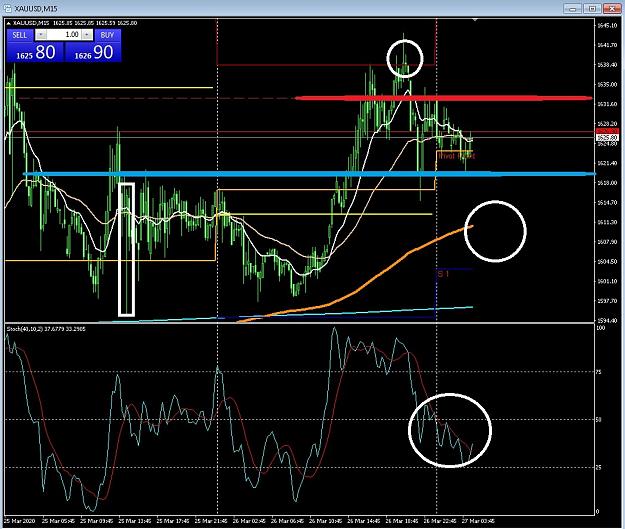The width and height of the screenshot is (625, 529).
Task: Click the 25 Mar 2020 time label
Action: [20, 521]
